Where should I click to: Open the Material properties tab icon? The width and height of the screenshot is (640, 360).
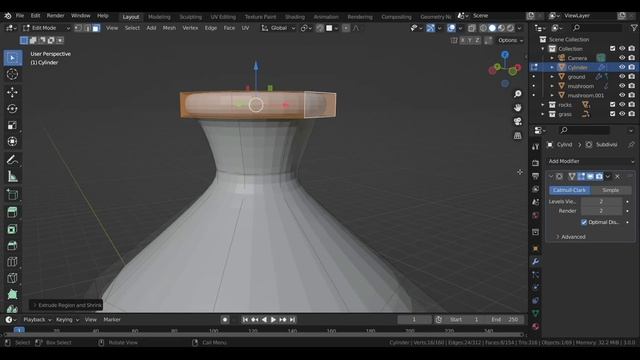(x=536, y=327)
